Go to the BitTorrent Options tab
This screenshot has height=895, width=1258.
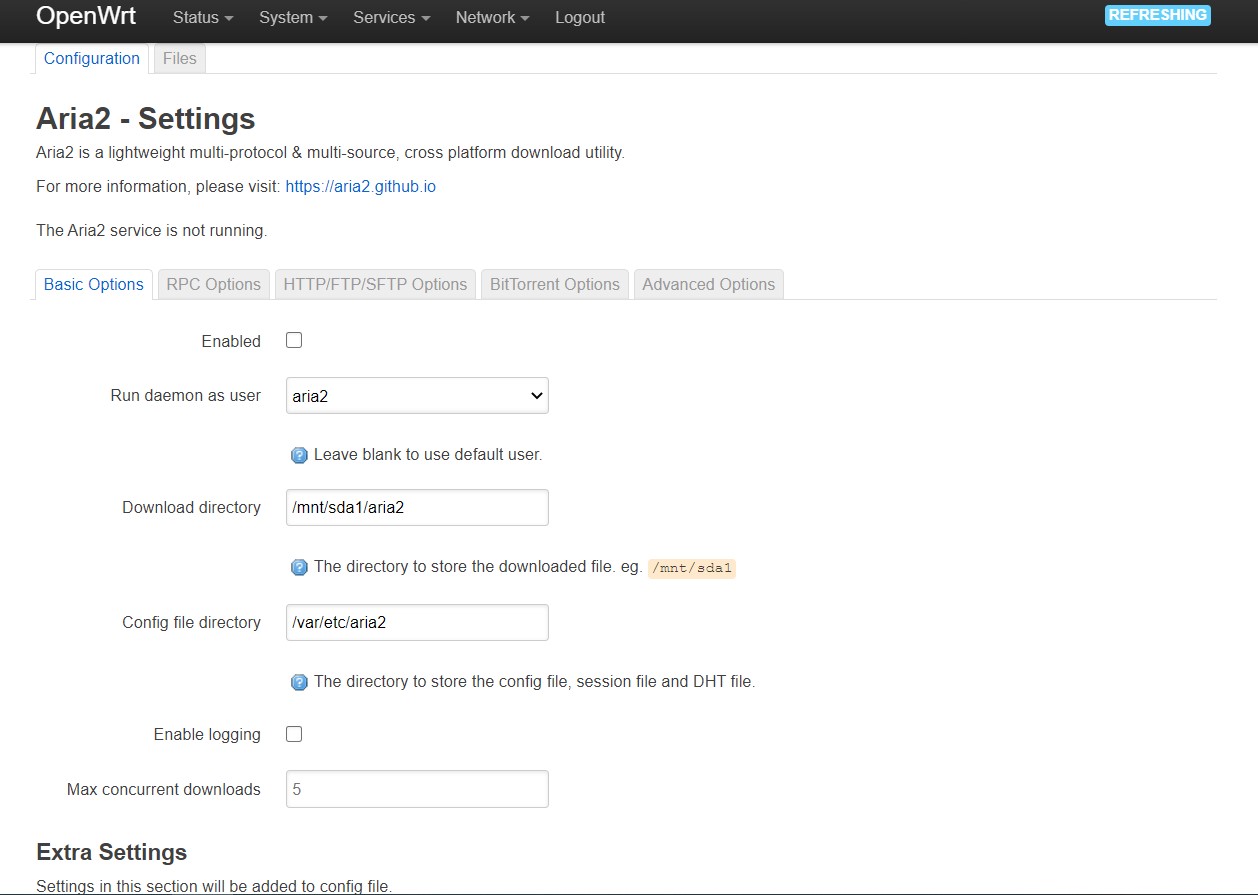[554, 284]
